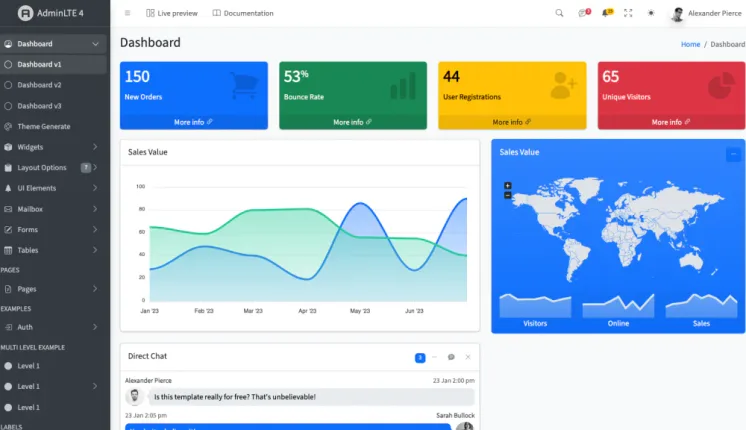Open search with the magnifier icon
This screenshot has height=430, width=746.
pos(559,13)
